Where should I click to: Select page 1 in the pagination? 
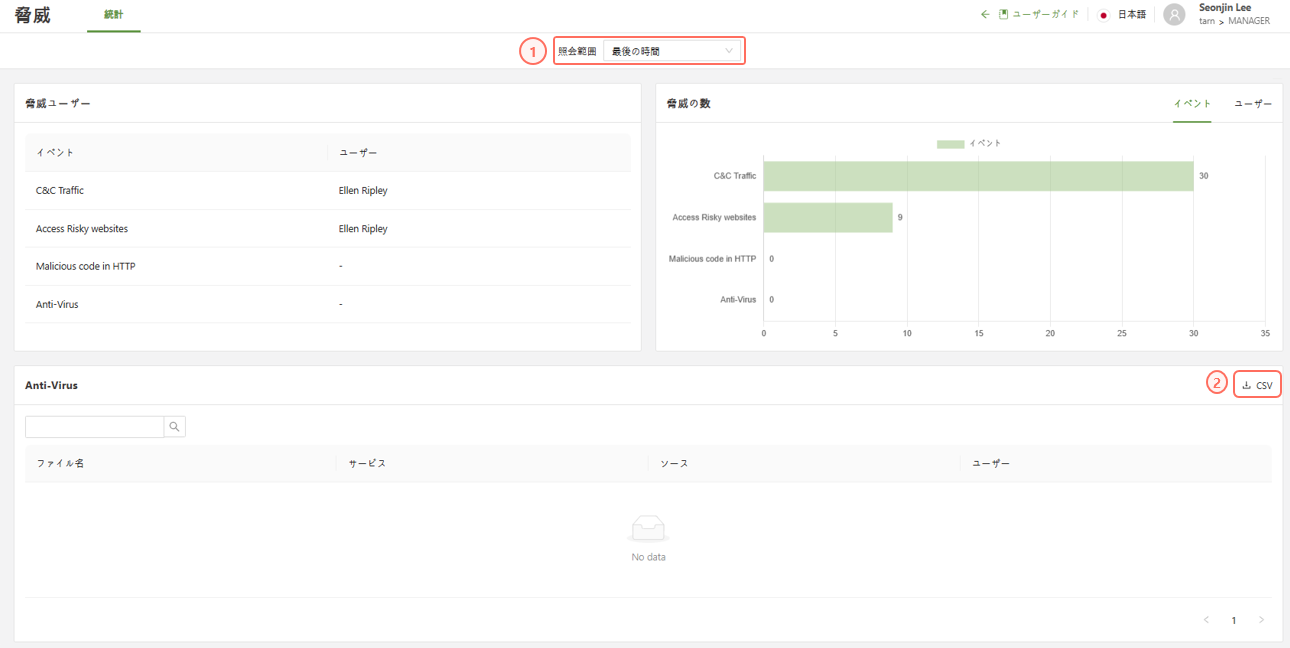pos(1233,620)
